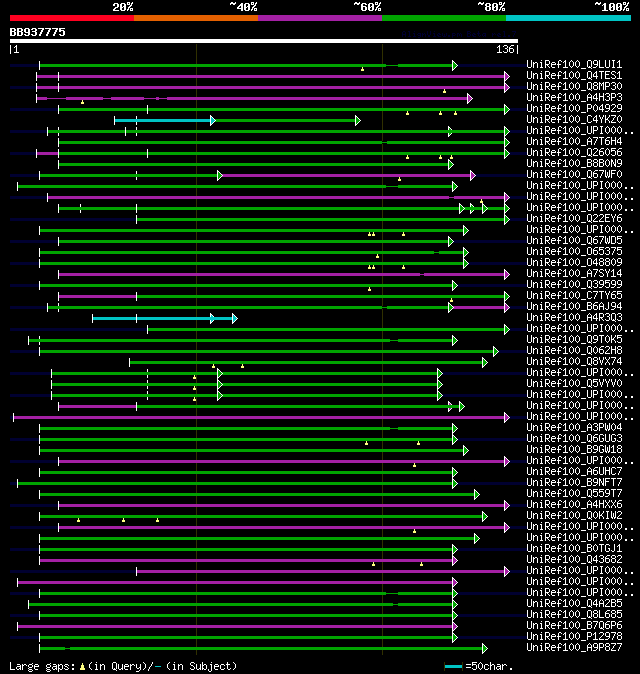This screenshot has width=640, height=674.
Task: Select hit label UniRef100_B7Q6P6
Action: (574, 625)
